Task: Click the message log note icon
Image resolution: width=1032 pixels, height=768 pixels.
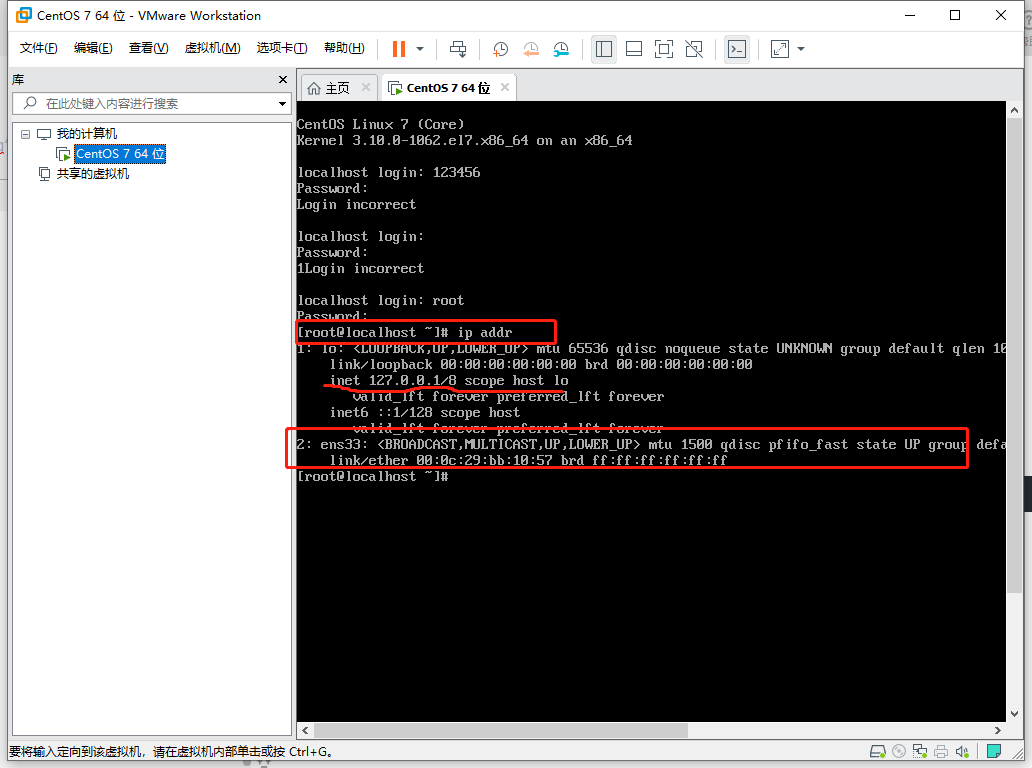Action: pyautogui.click(x=994, y=752)
